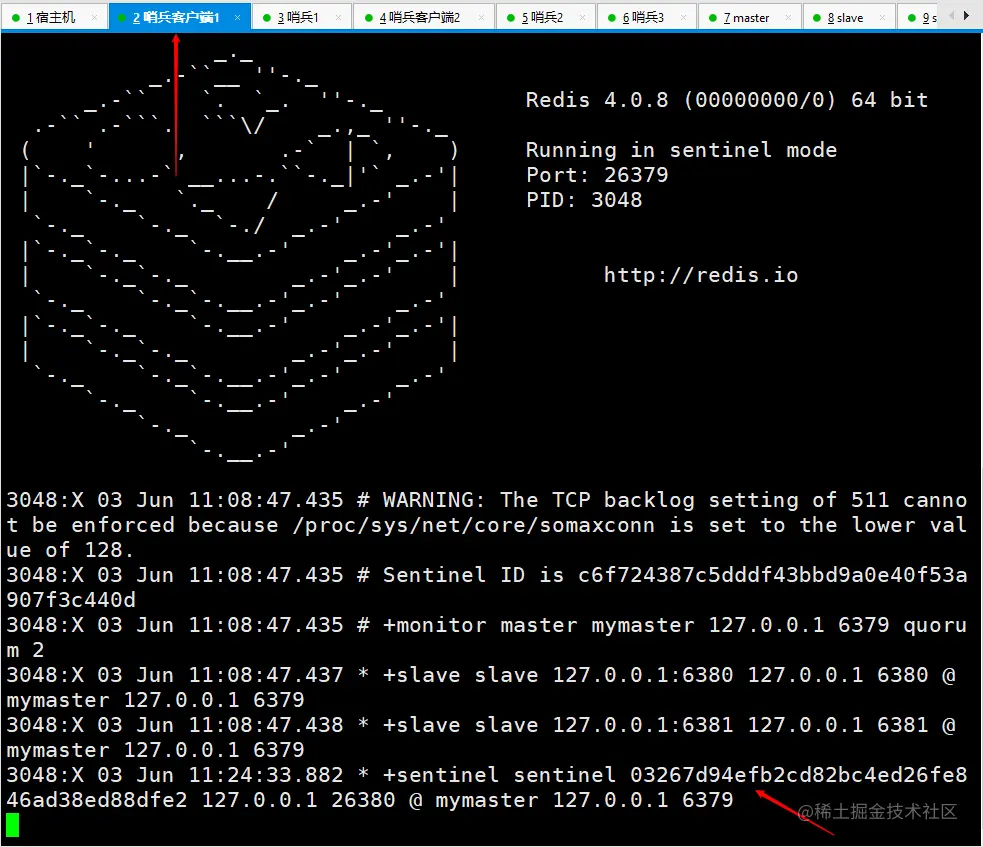Click the 'http://redis.io' text
This screenshot has width=983, height=847.
point(701,275)
